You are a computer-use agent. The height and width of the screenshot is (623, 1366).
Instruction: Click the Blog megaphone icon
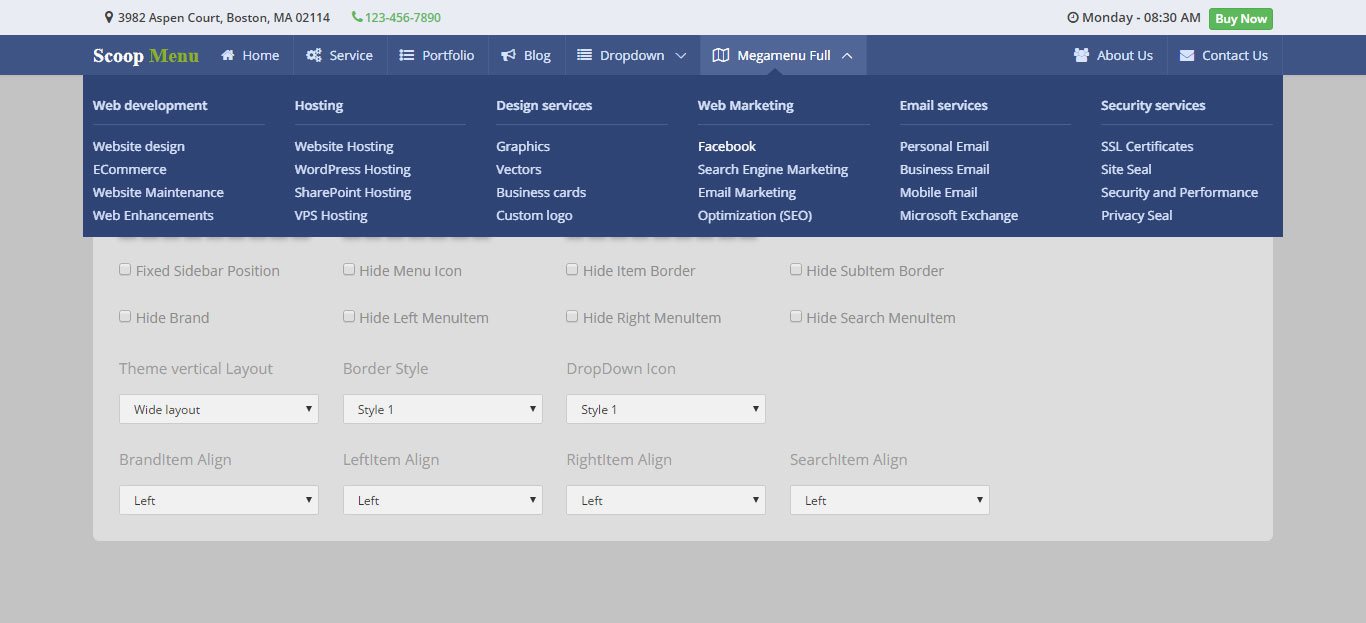pyautogui.click(x=509, y=55)
